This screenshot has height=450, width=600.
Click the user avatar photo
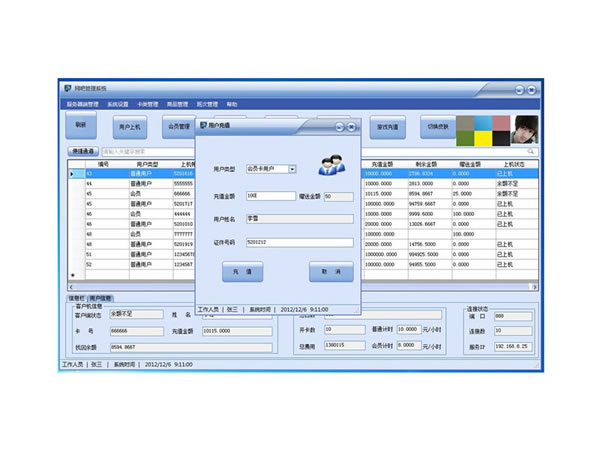click(525, 130)
